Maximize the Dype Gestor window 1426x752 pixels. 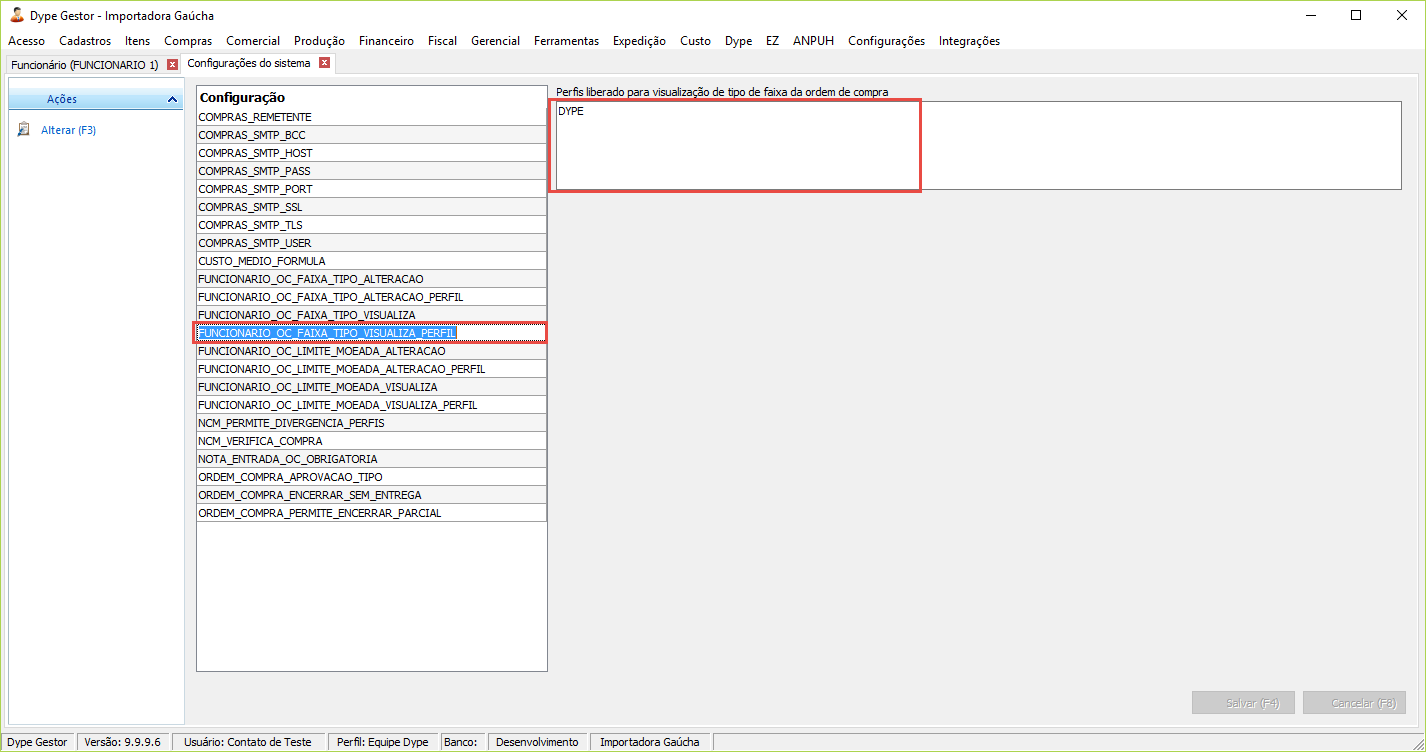pos(1356,15)
